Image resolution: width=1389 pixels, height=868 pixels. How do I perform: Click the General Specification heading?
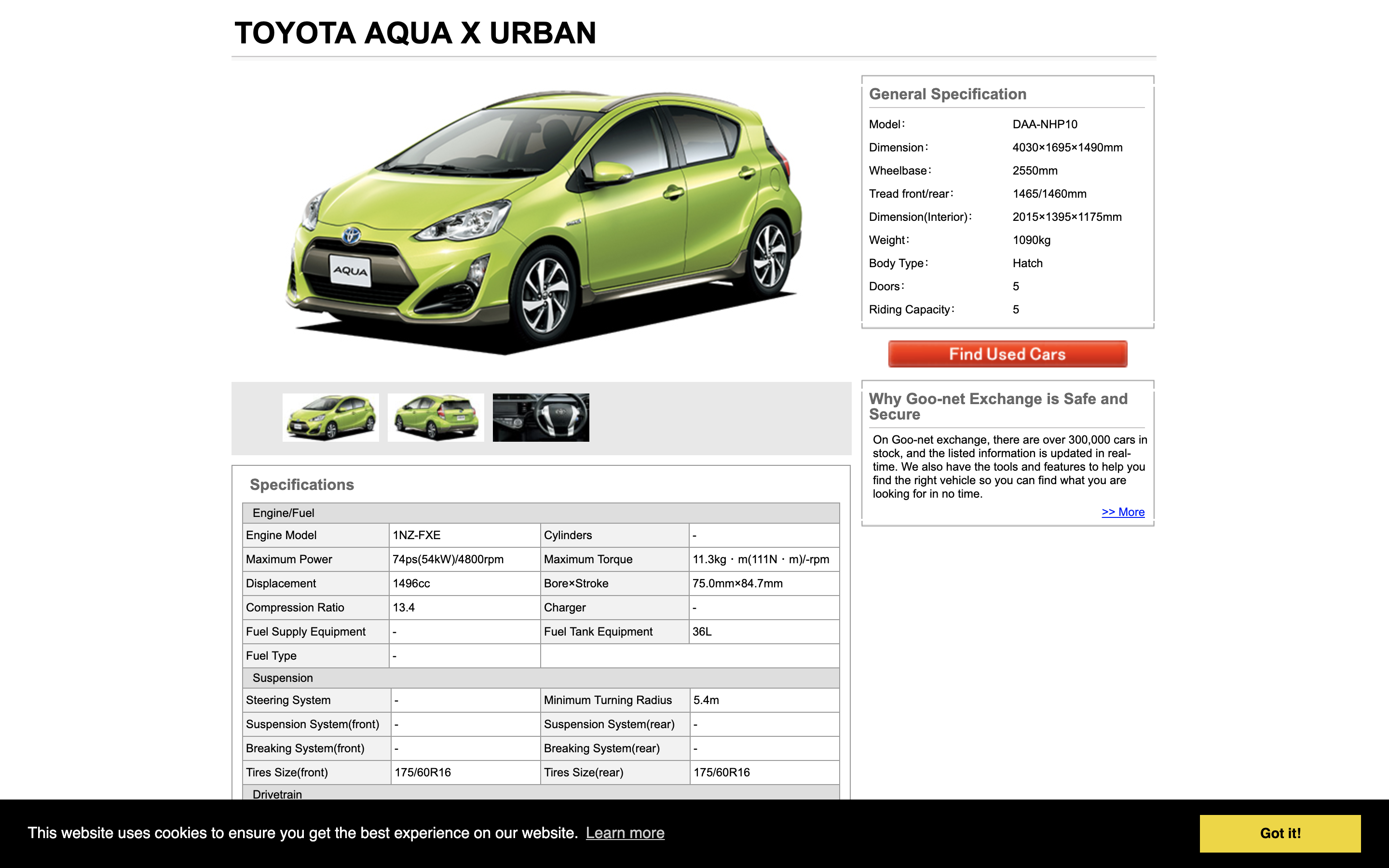(x=948, y=94)
